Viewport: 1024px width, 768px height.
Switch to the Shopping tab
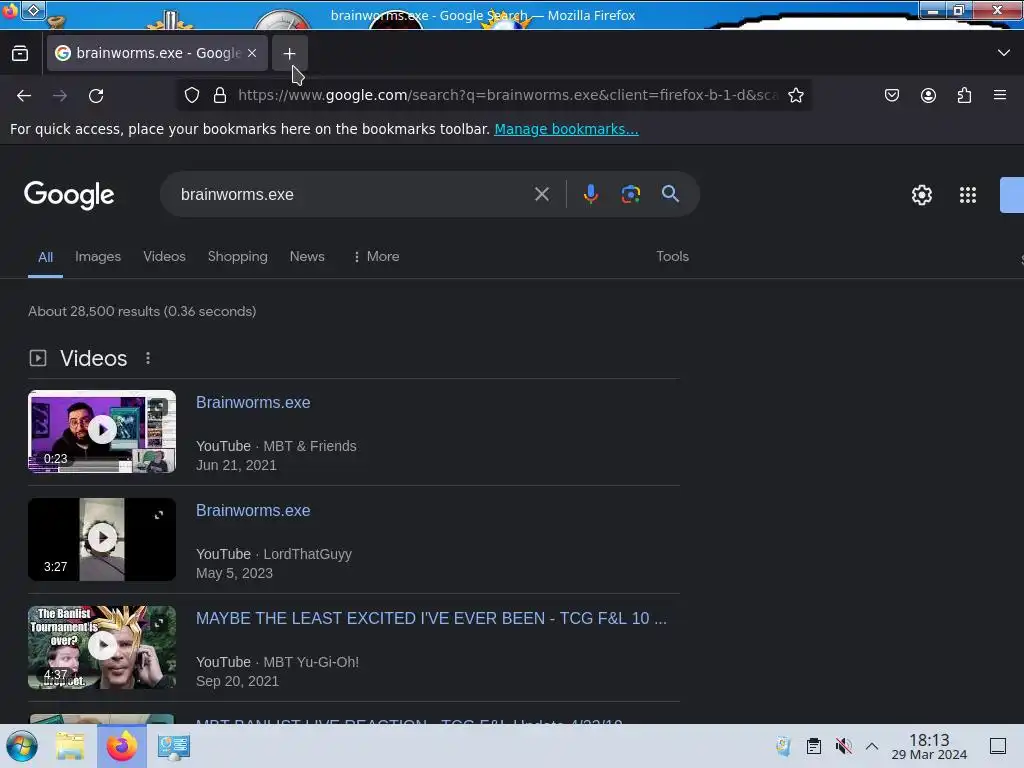click(x=238, y=257)
